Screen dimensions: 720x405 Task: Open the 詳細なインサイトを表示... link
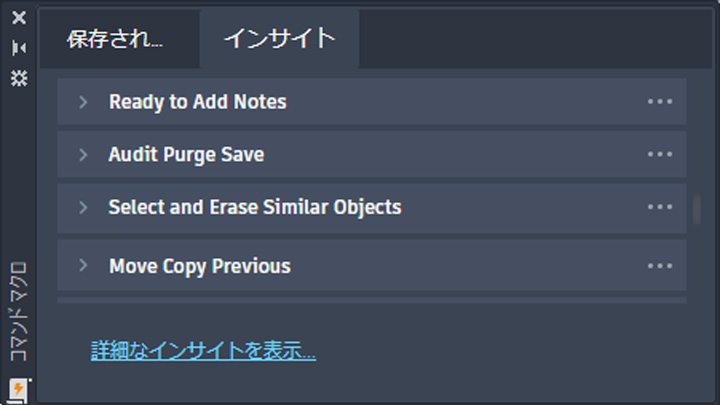pyautogui.click(x=203, y=350)
